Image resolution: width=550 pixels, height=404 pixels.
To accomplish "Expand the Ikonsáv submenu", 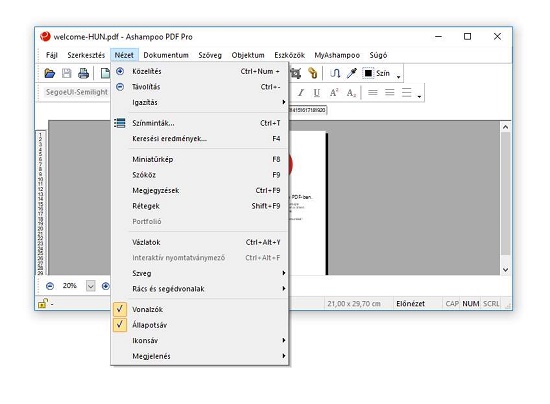I will (200, 341).
